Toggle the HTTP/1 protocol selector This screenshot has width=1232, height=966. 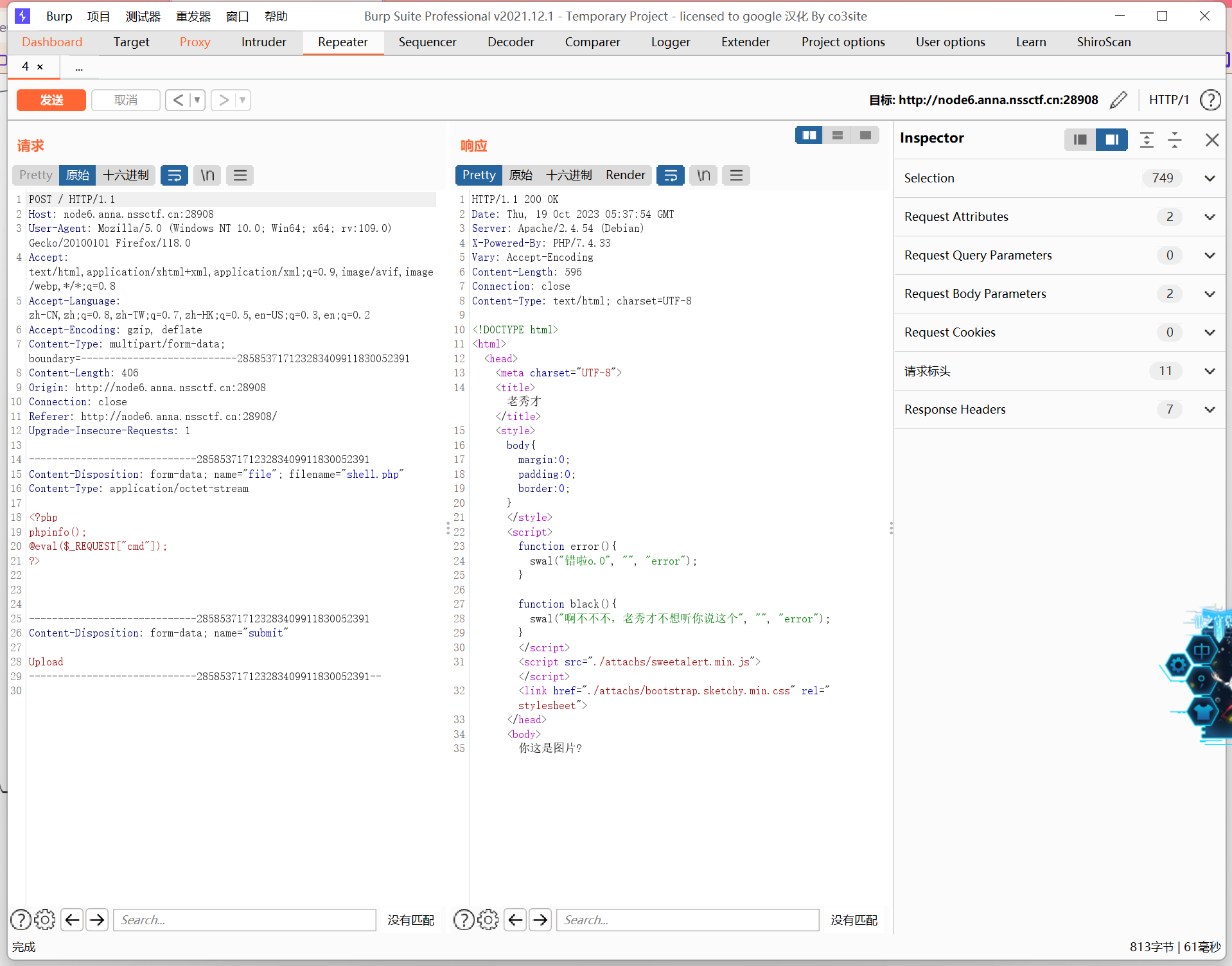pos(1168,100)
